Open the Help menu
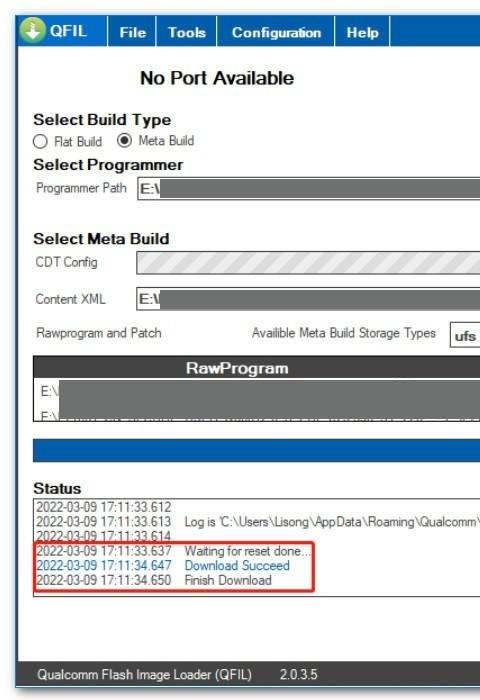The width and height of the screenshot is (480, 700). click(x=362, y=32)
